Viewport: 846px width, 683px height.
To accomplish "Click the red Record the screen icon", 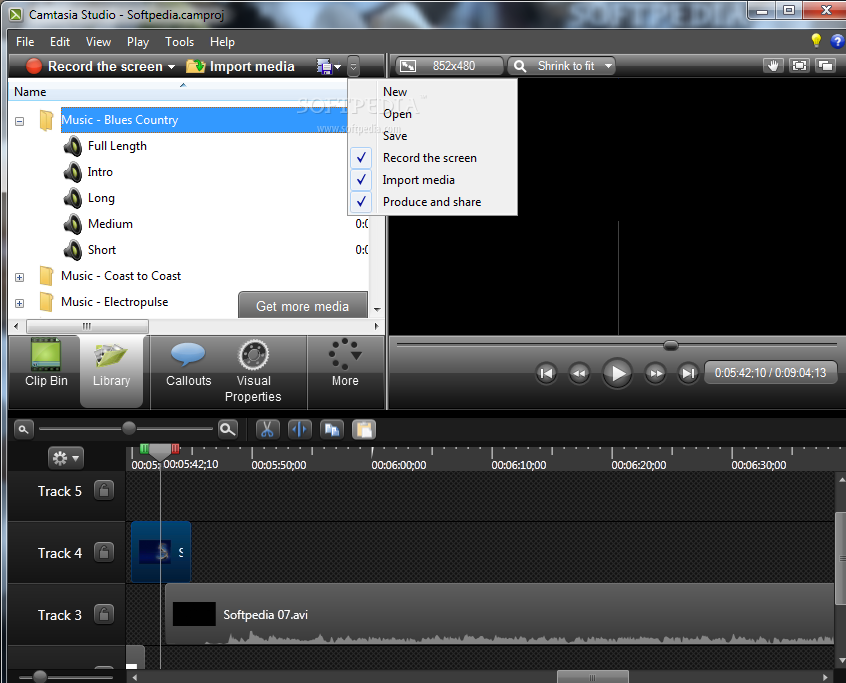I will (x=34, y=66).
